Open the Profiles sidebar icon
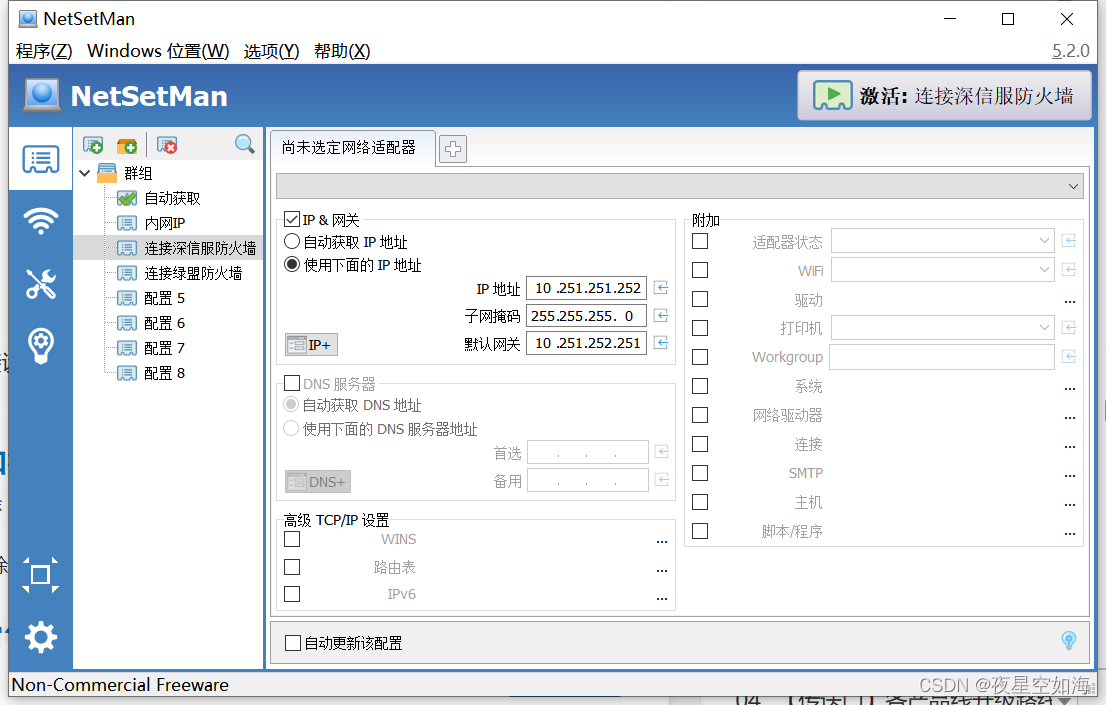The width and height of the screenshot is (1106, 705). tap(41, 159)
